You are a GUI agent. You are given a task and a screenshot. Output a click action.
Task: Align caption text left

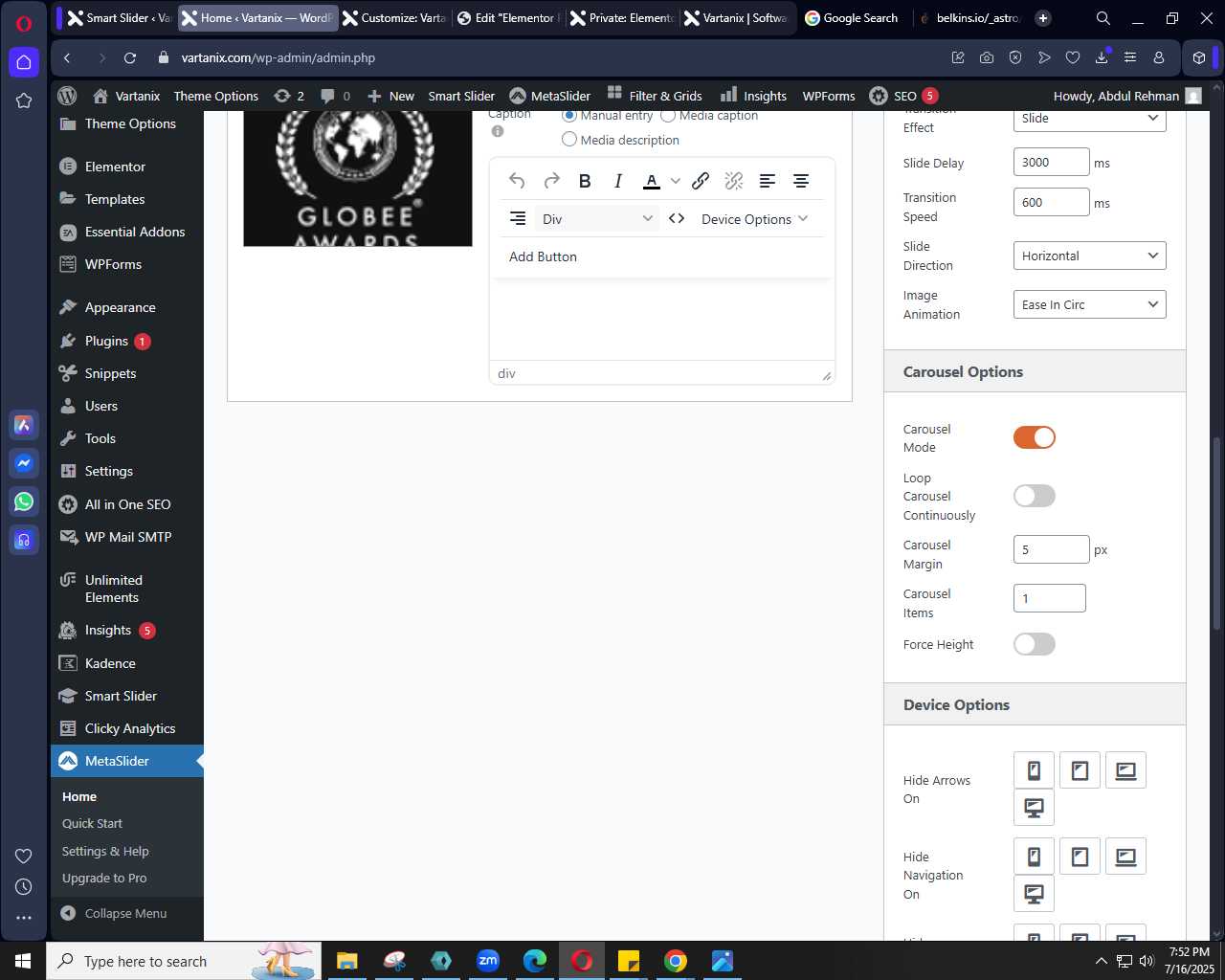[x=768, y=181]
